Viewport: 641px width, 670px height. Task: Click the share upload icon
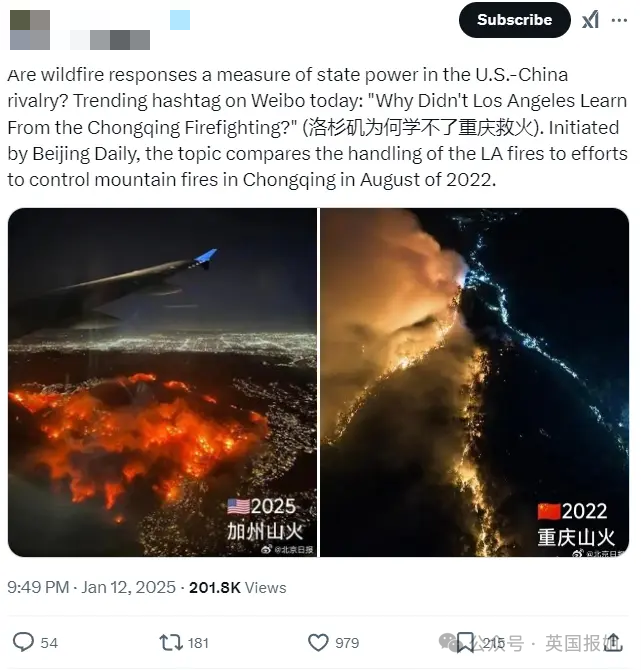tap(612, 642)
